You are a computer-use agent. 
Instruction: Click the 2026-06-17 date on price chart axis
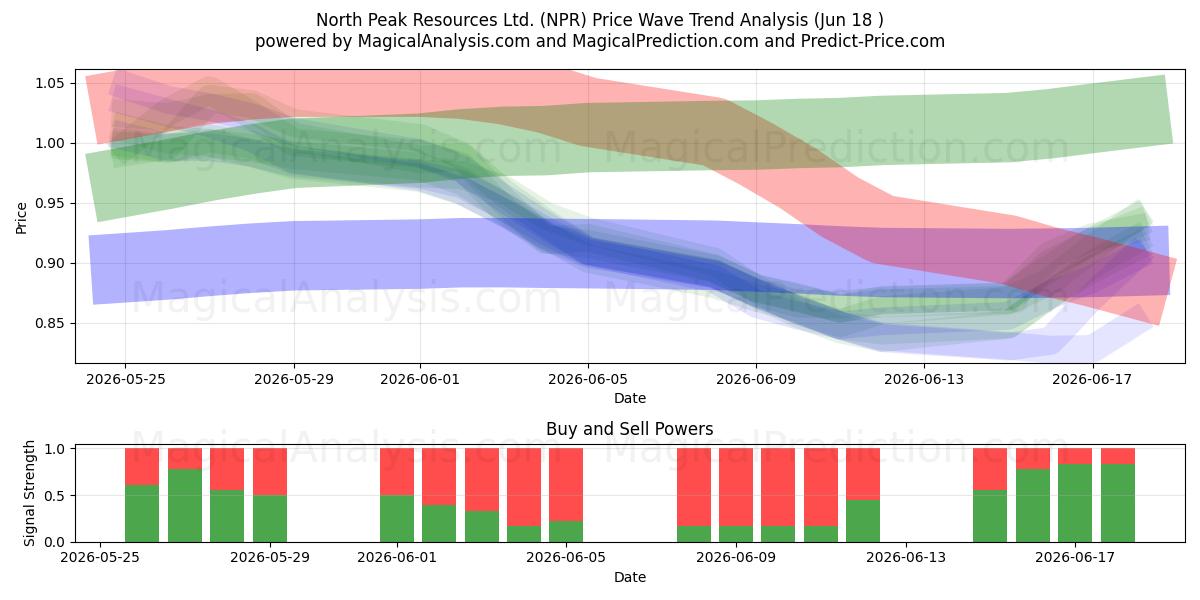pos(1093,379)
